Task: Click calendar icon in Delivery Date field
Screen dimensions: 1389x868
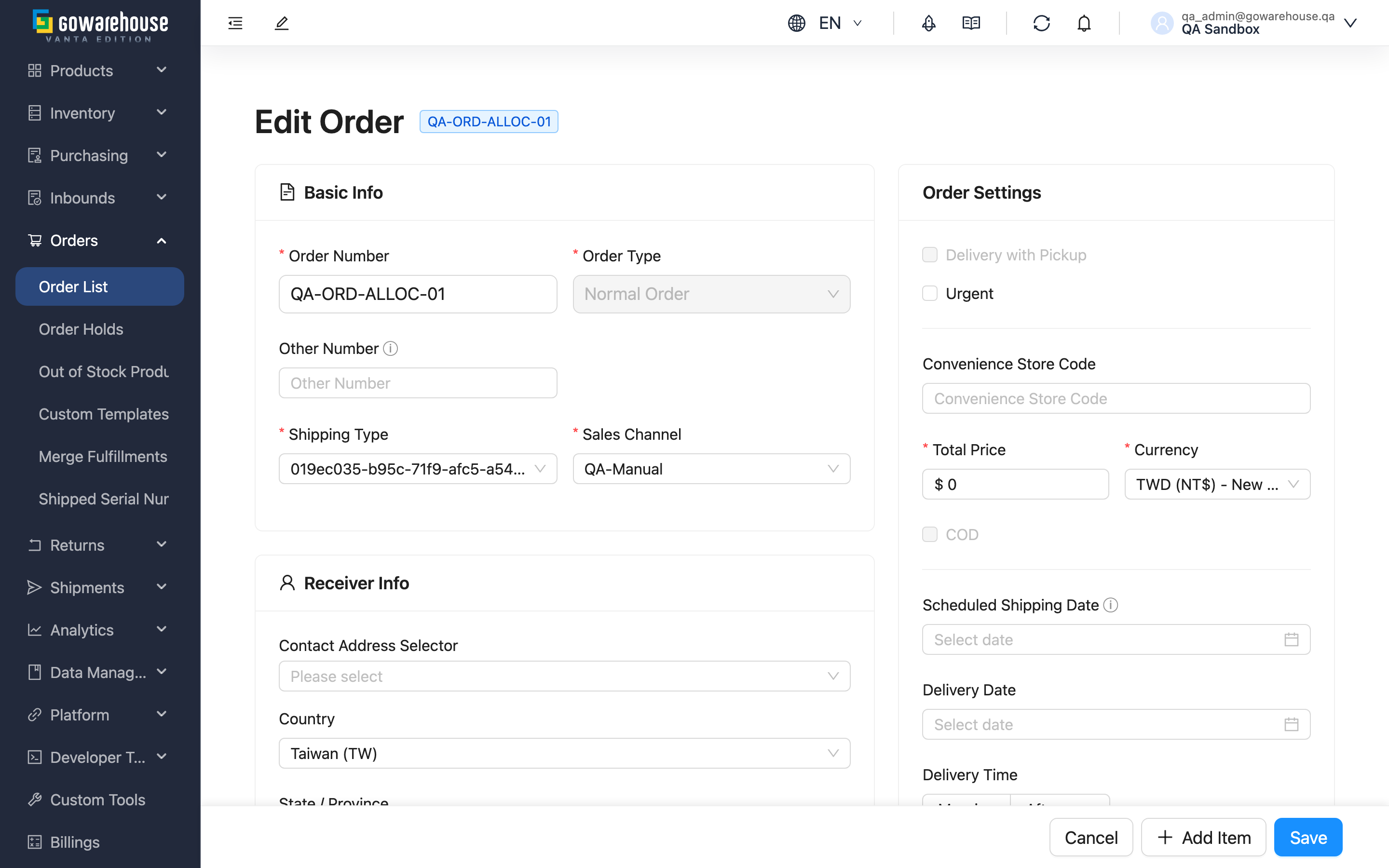Action: pyautogui.click(x=1292, y=724)
